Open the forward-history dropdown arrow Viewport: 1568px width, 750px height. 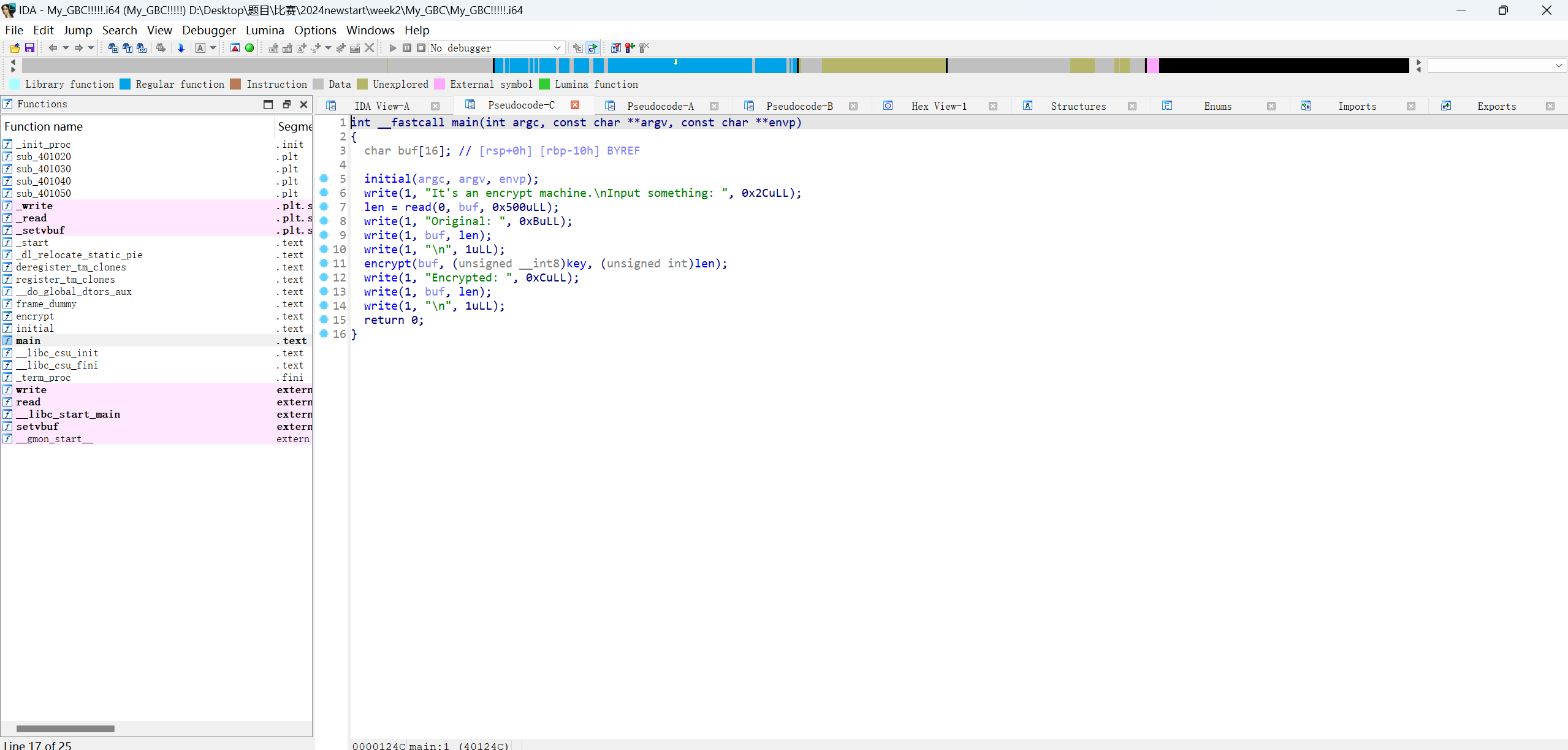[91, 48]
